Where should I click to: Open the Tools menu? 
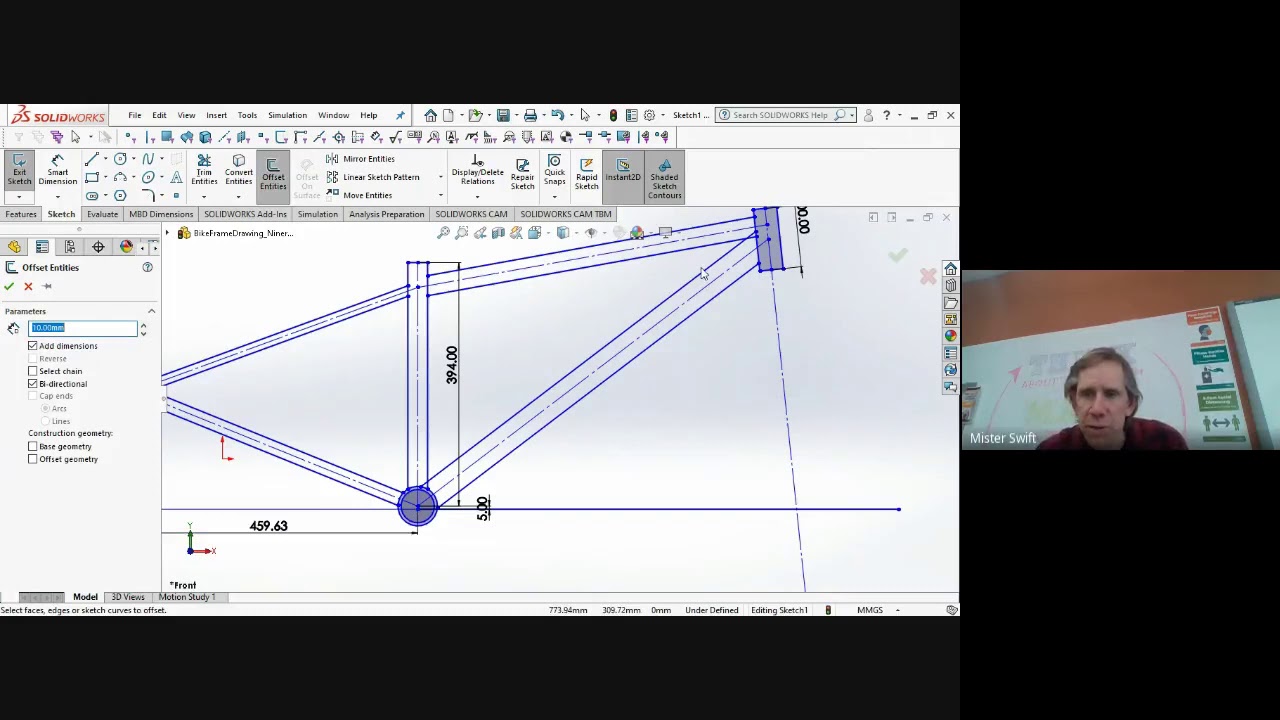pyautogui.click(x=247, y=115)
